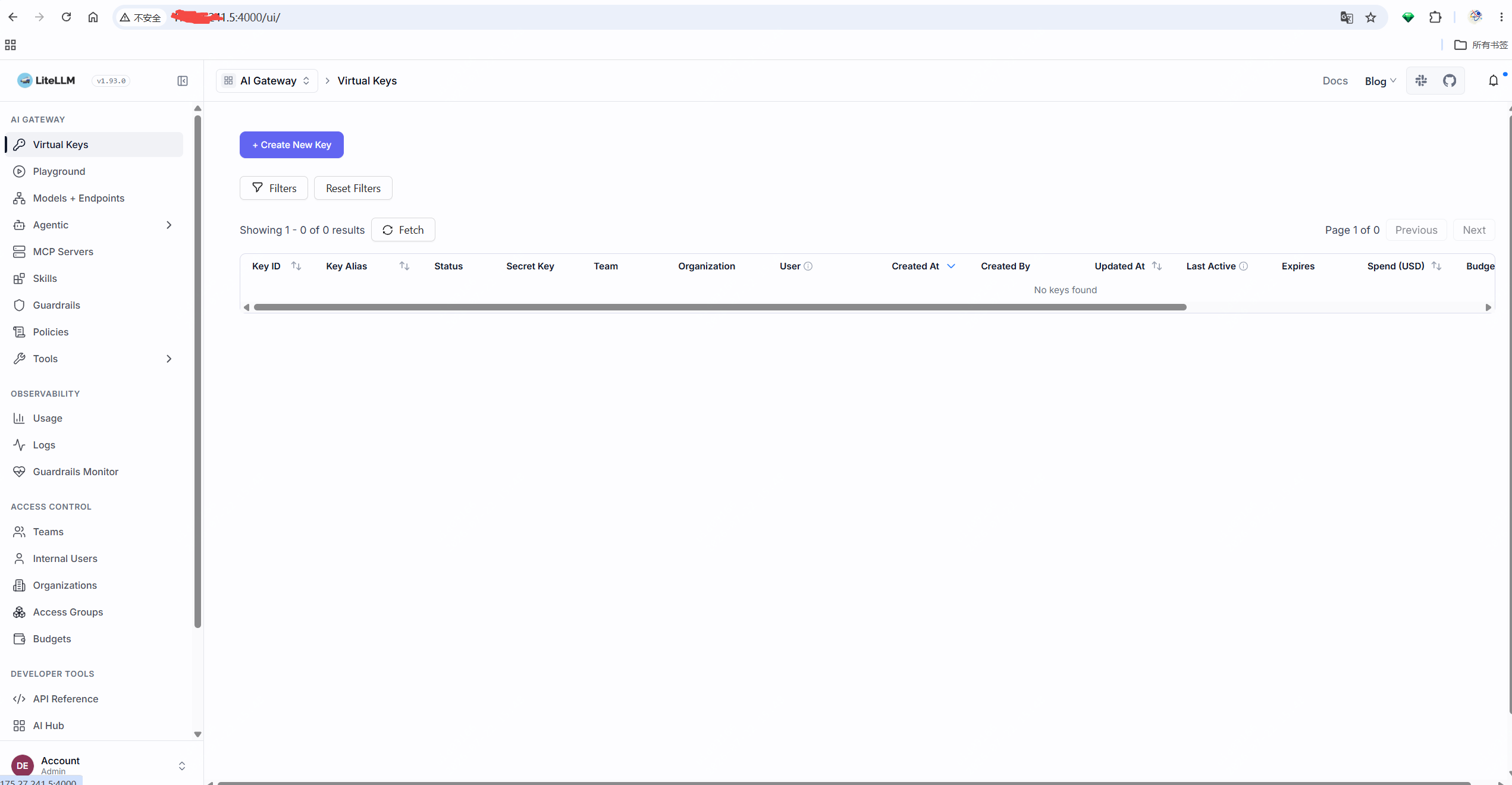Image resolution: width=1512 pixels, height=785 pixels.
Task: Click the browser address bar
Action: coord(749,17)
